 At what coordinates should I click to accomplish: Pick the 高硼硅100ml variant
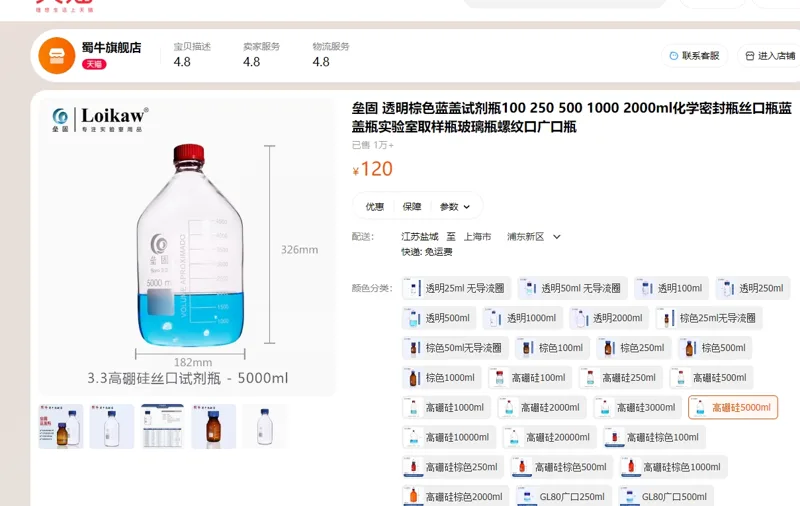pyautogui.click(x=530, y=378)
